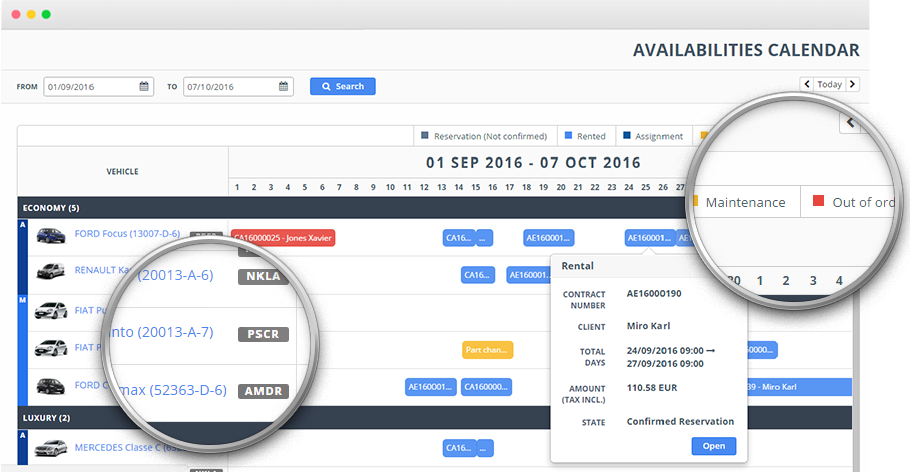The height and width of the screenshot is (472, 910).
Task: Select CA16... booking on MERCEDES row
Action: click(x=459, y=448)
